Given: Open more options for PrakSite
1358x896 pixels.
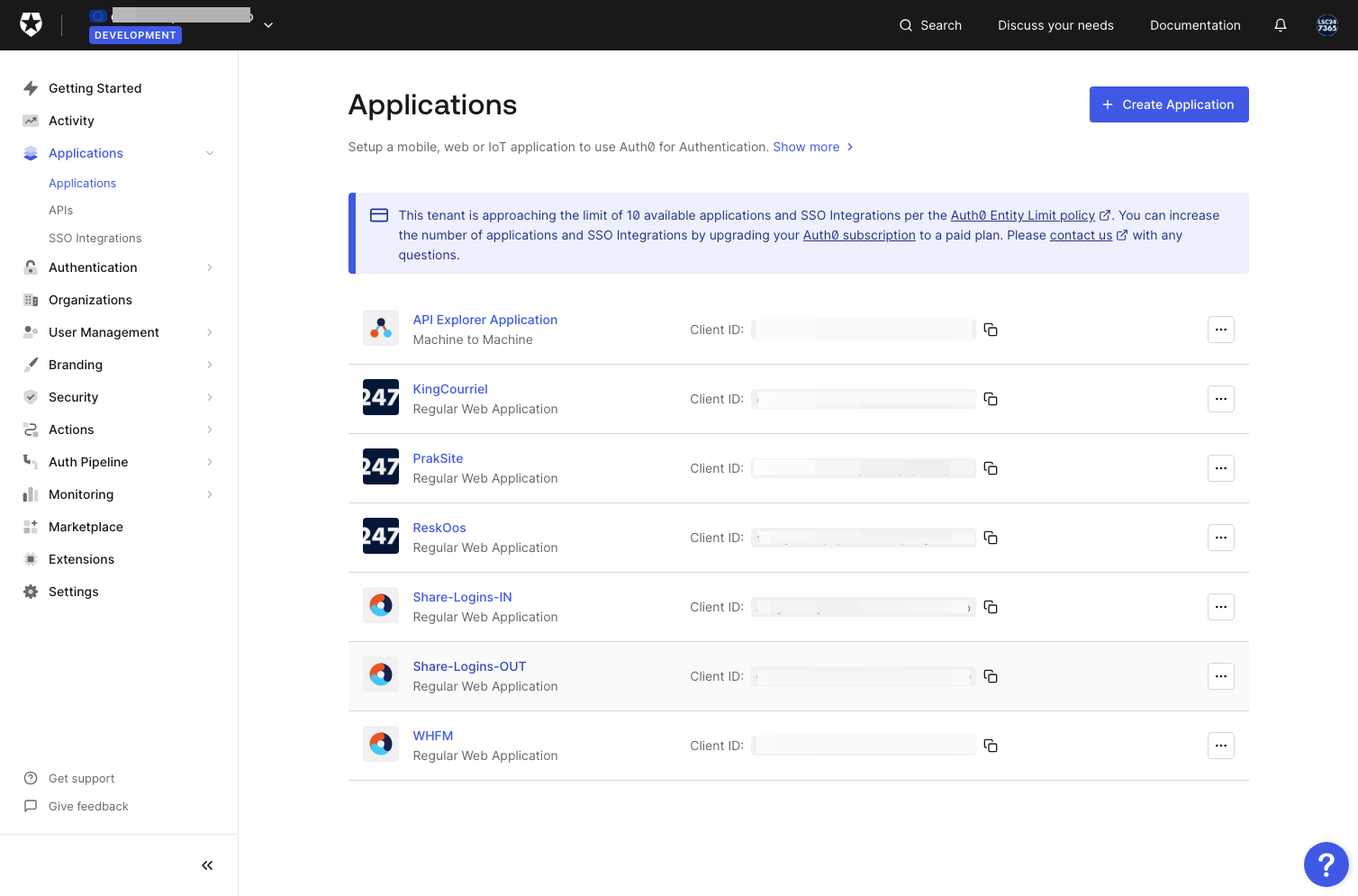Looking at the screenshot, I should coord(1221,468).
